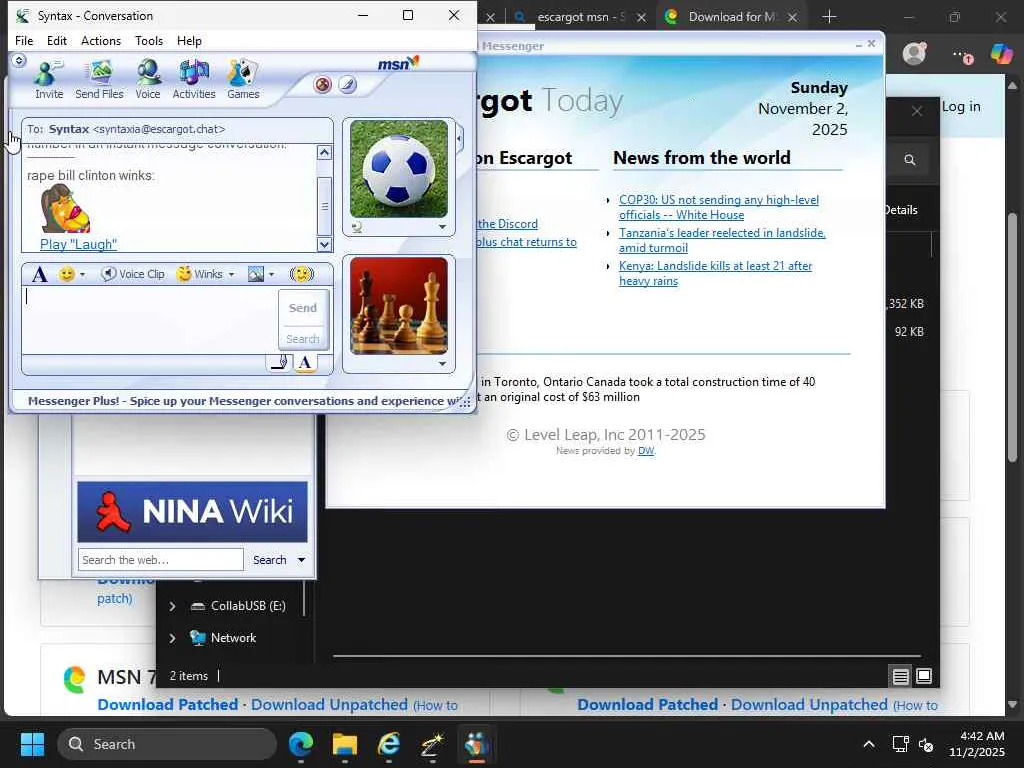Screen dimensions: 1024x768
Task: Open the Actions menu
Action: pos(101,40)
